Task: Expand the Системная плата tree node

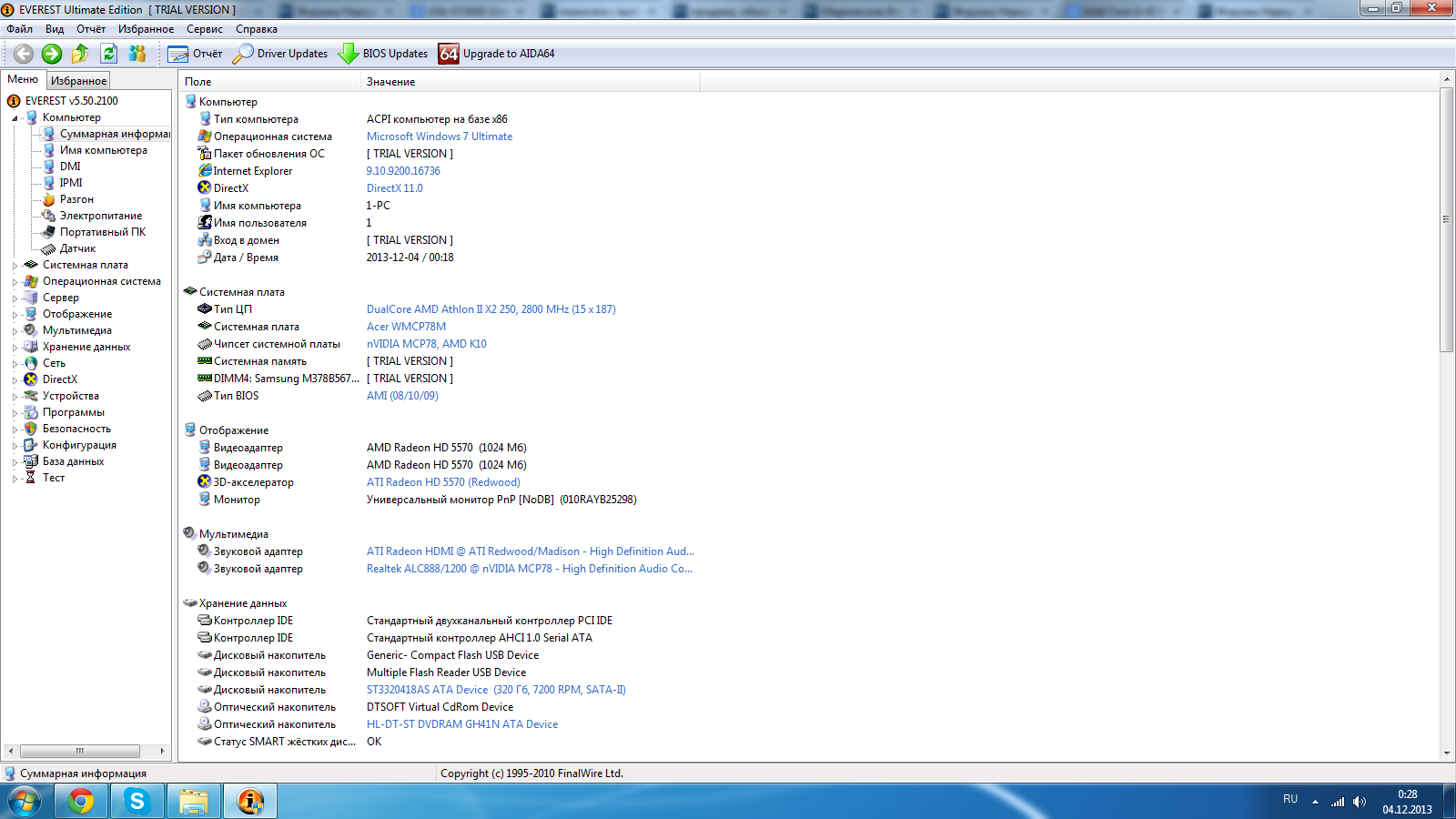Action: click(x=15, y=266)
